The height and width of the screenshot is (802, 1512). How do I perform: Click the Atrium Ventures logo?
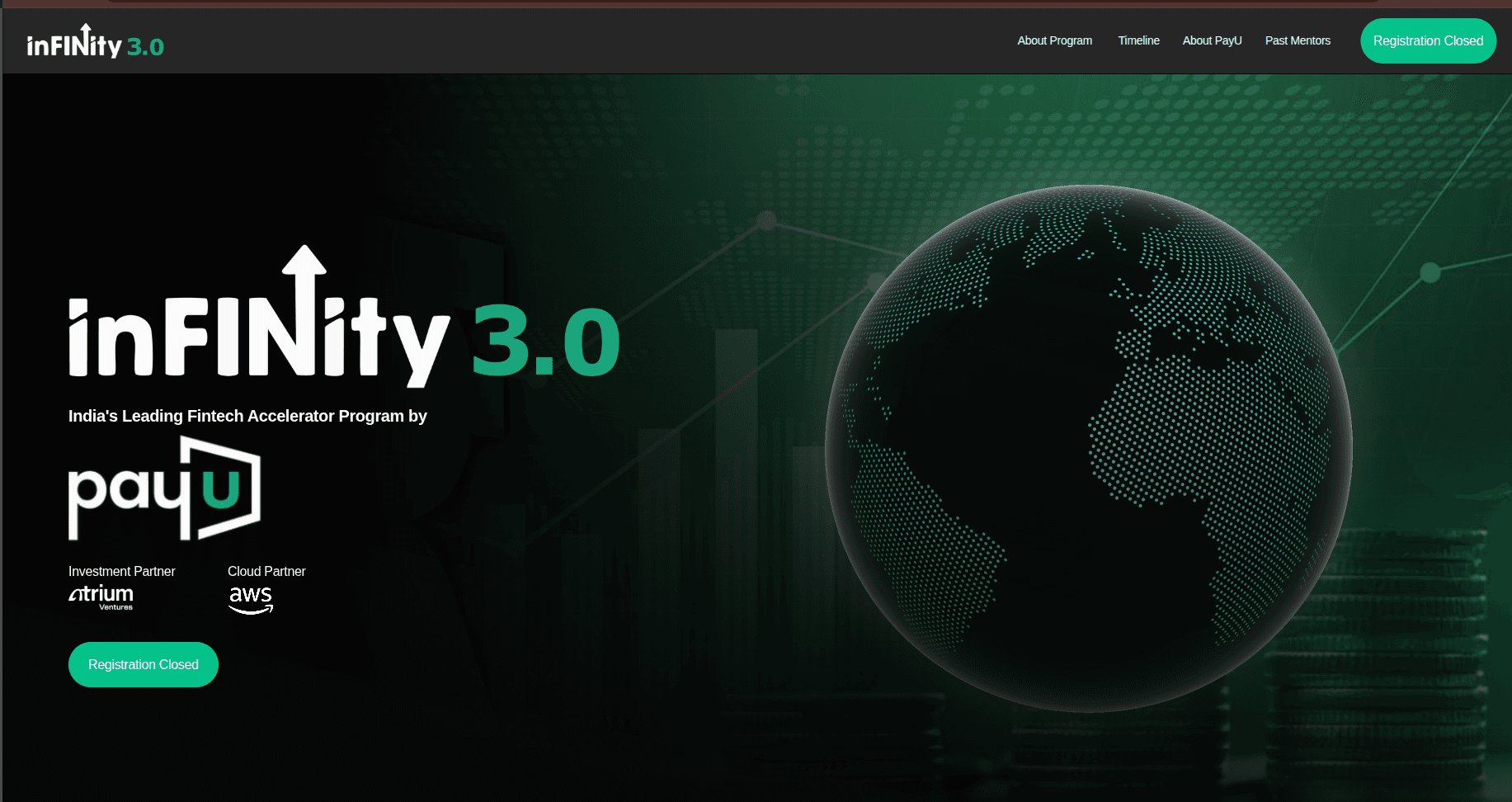pos(101,597)
